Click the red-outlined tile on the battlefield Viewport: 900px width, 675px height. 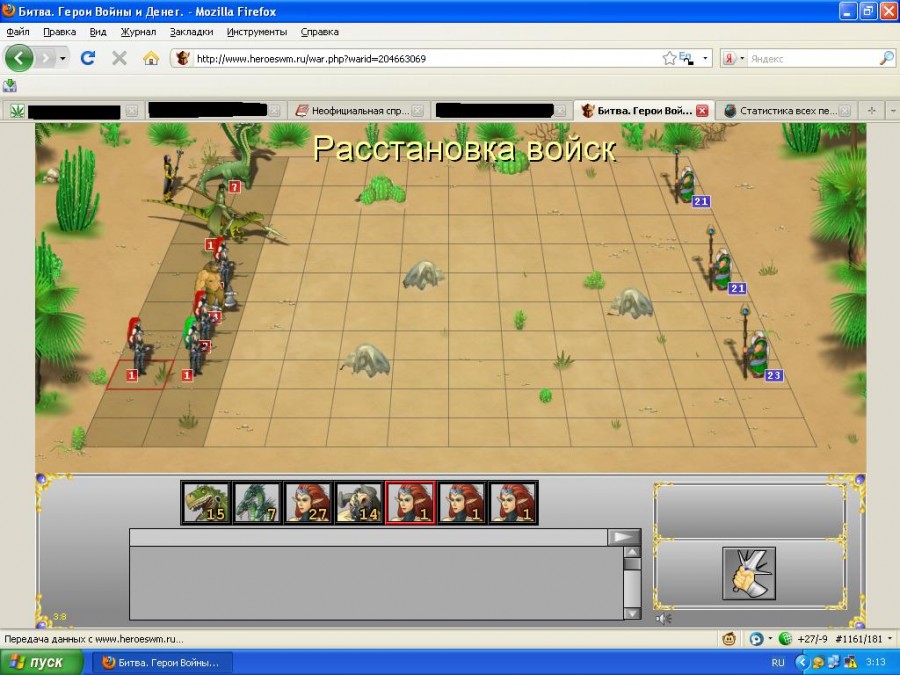[140, 374]
